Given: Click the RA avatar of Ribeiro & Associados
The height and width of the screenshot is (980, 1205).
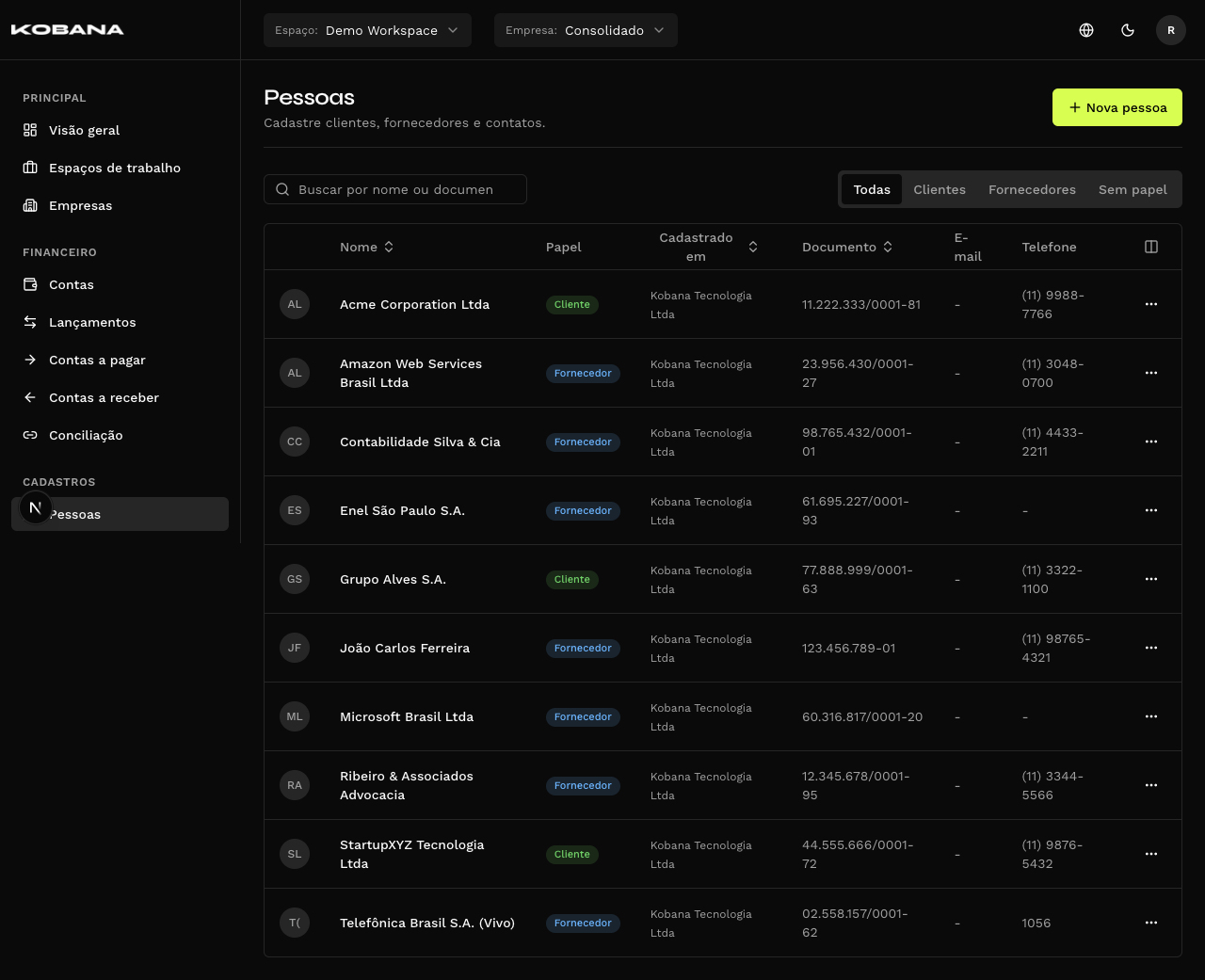Looking at the screenshot, I should 295,785.
